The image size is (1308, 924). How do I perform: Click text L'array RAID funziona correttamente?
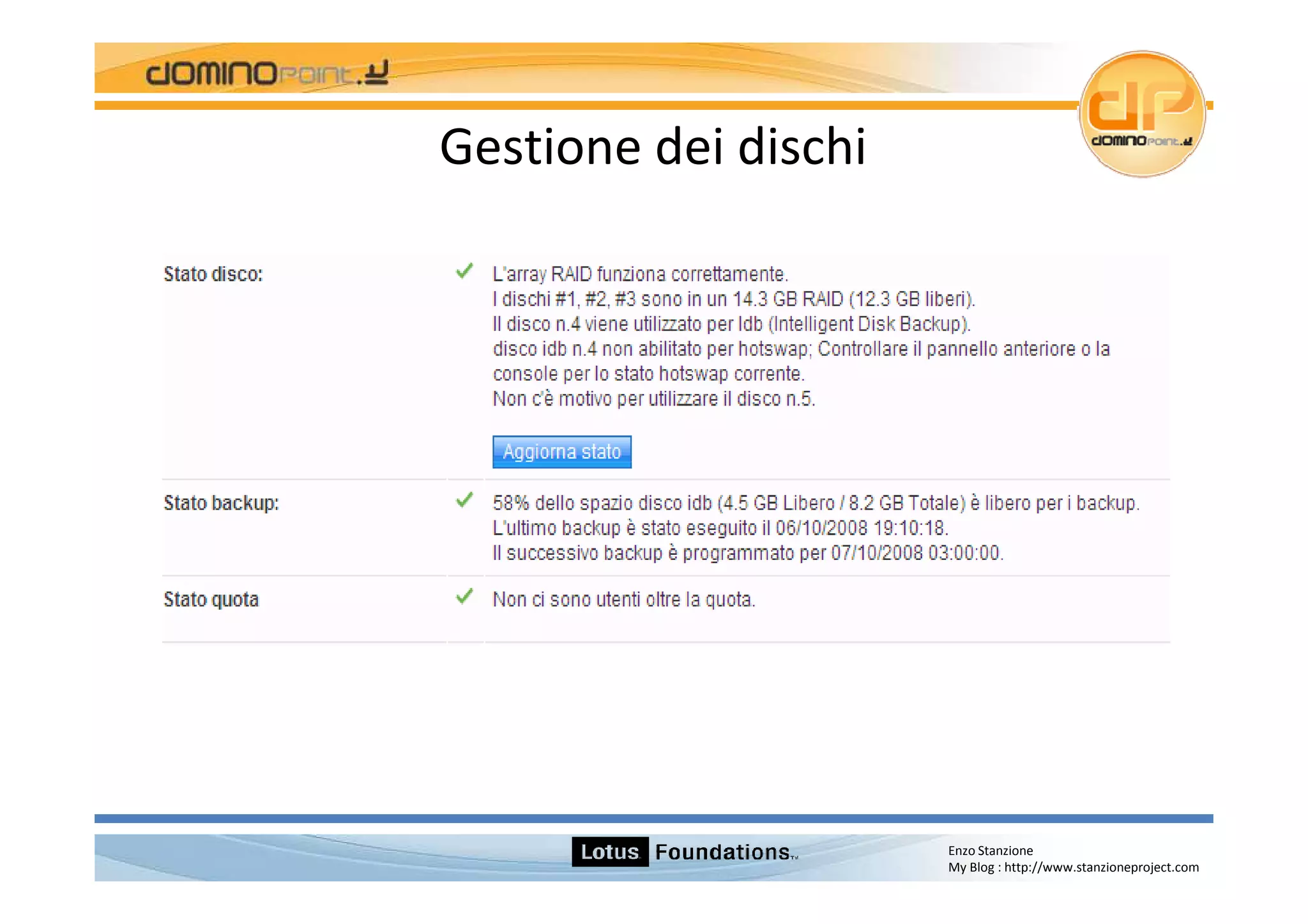[x=641, y=275]
